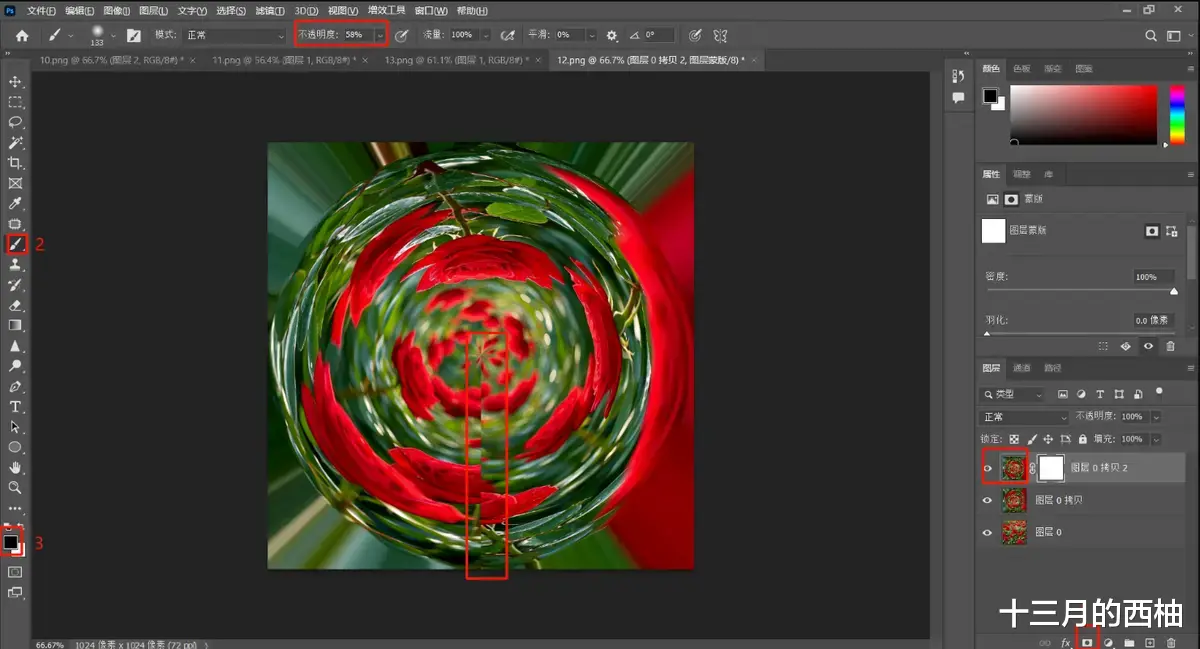Select the Zoom magnifier tool

click(x=16, y=488)
